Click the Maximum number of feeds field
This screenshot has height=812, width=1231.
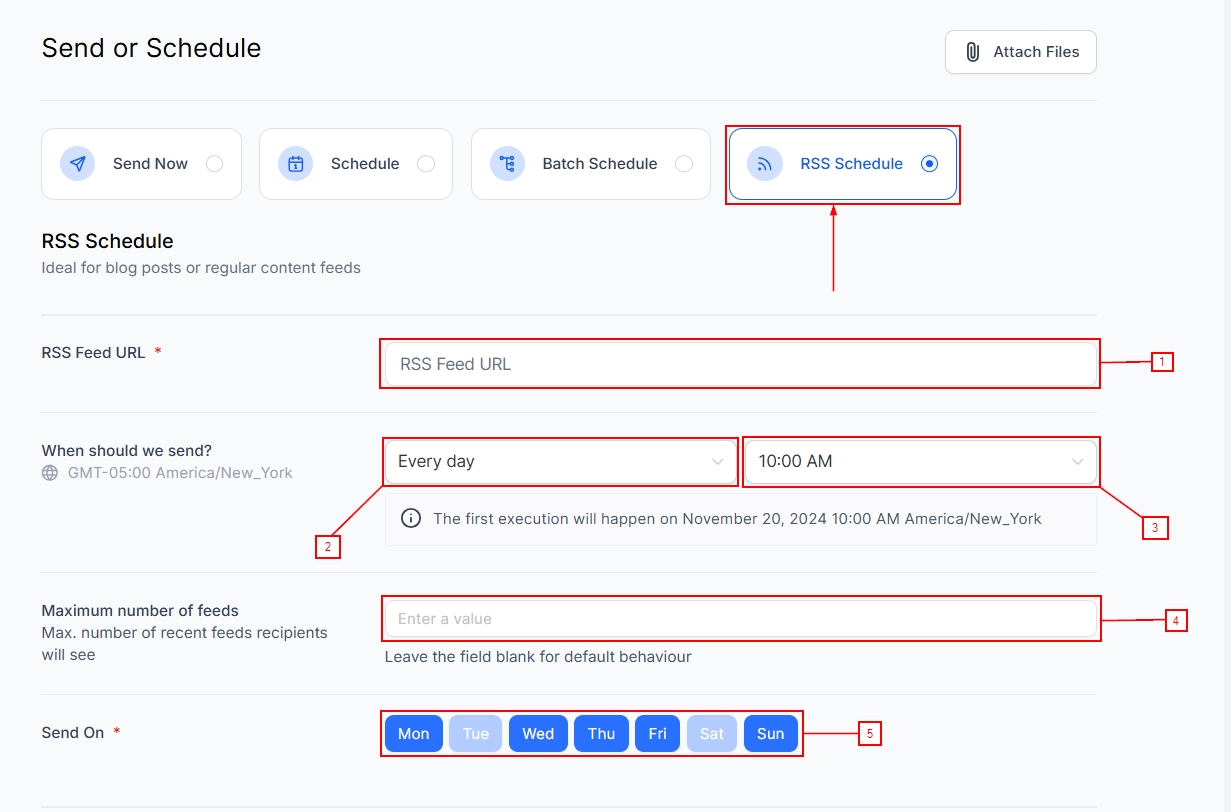(x=741, y=619)
